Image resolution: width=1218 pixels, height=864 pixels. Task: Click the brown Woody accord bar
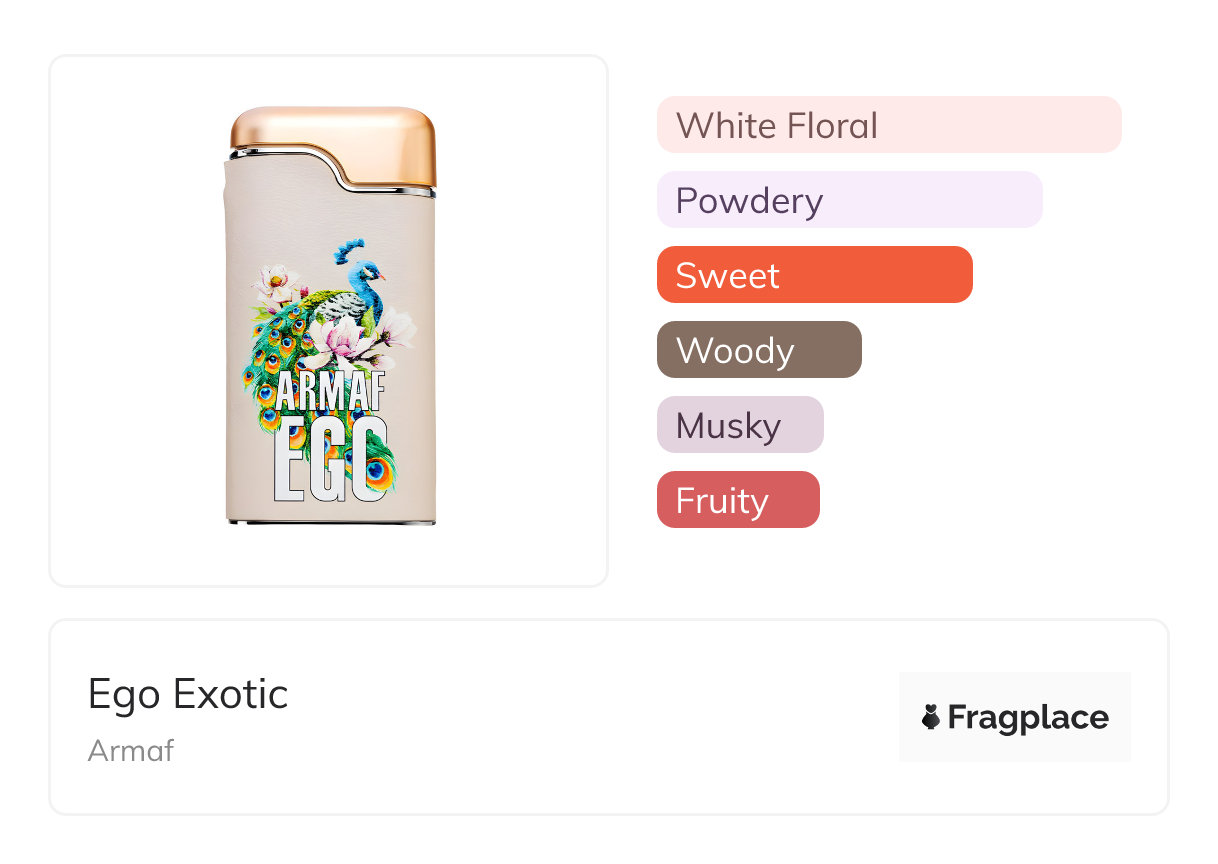pos(758,350)
